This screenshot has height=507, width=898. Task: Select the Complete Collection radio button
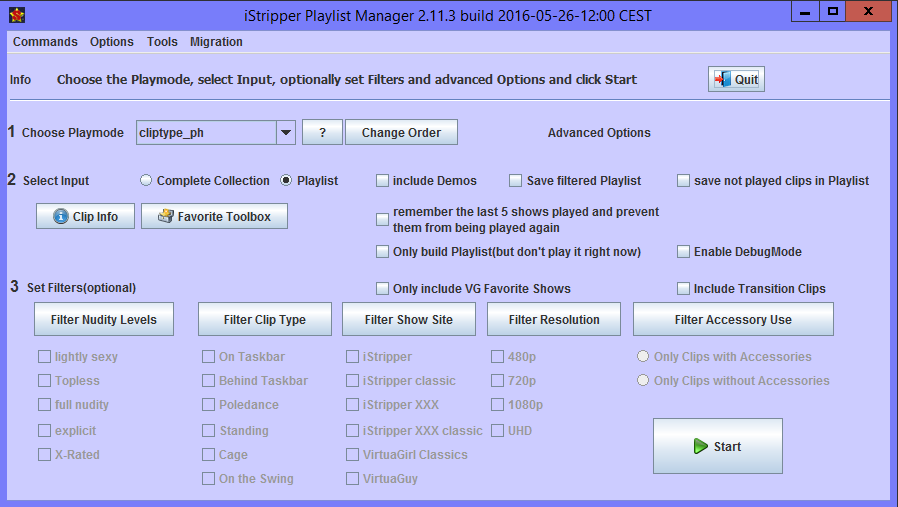tap(146, 181)
